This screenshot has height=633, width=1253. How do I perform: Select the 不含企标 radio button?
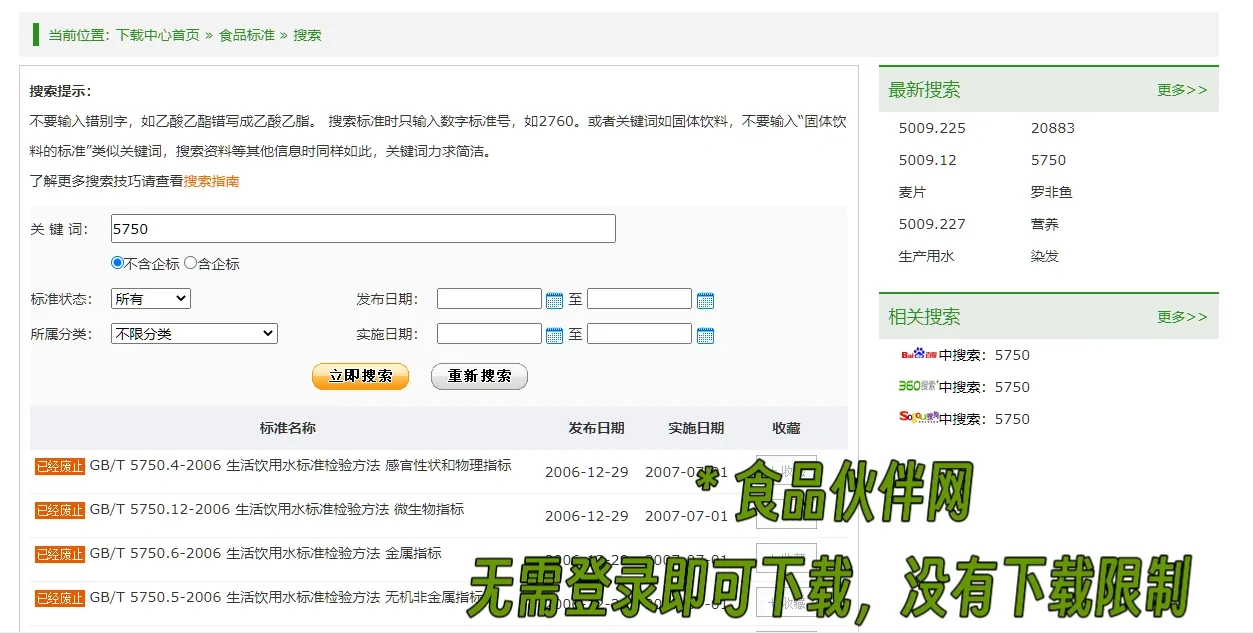(117, 262)
